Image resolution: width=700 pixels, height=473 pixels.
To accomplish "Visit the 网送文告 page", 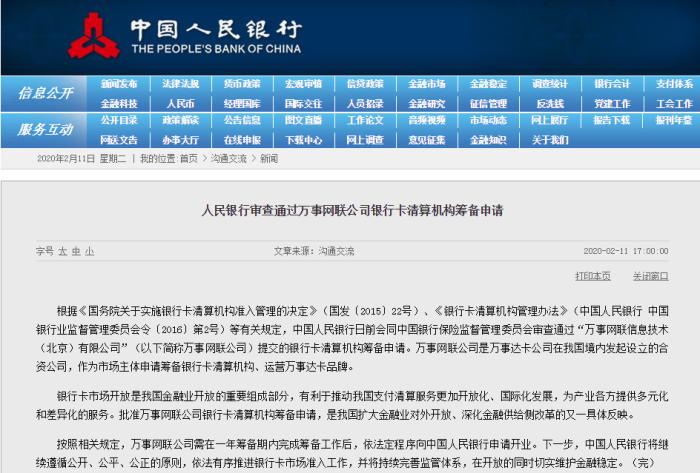I will [119, 140].
